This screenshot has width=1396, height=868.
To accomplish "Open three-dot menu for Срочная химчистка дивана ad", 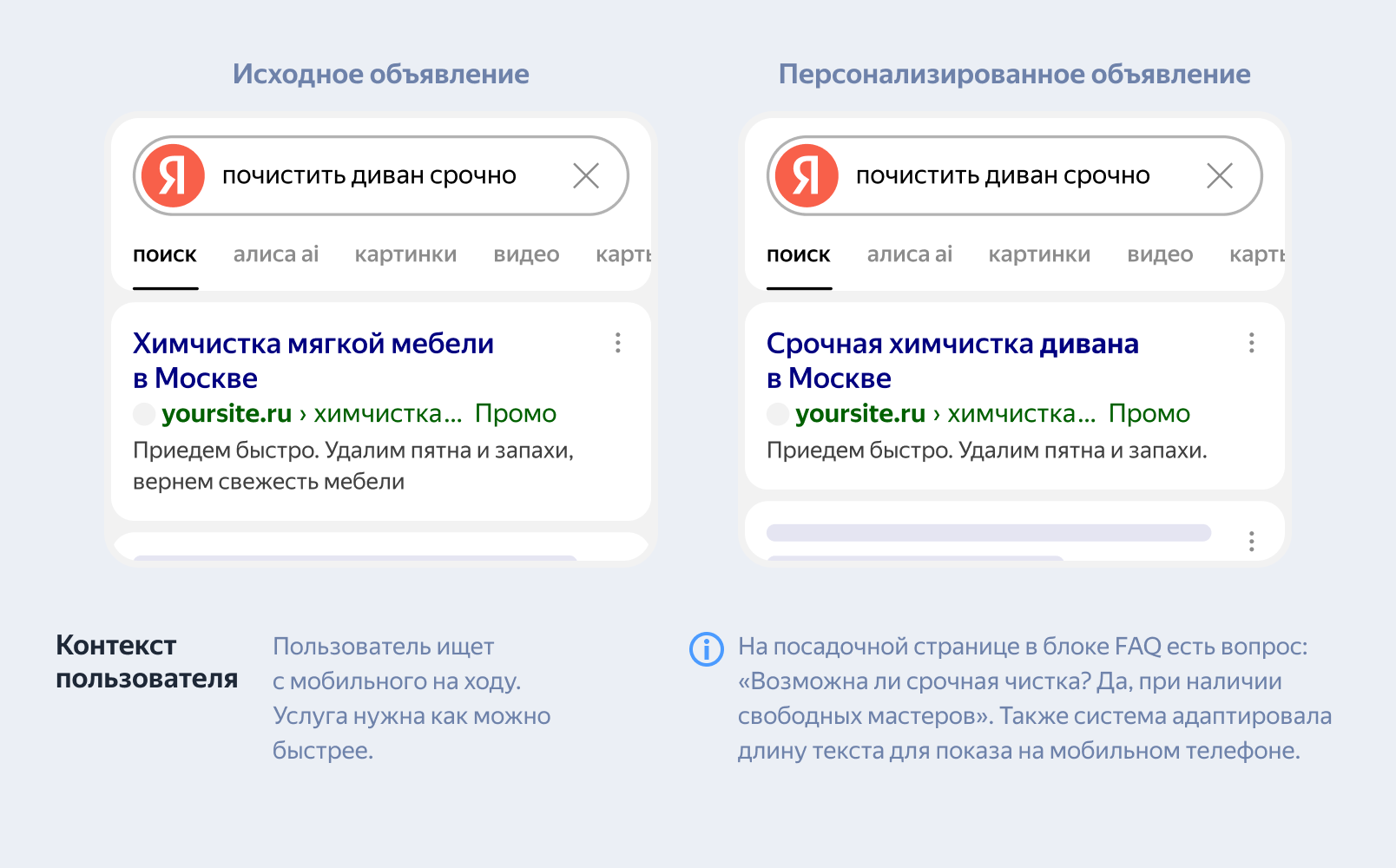I will point(1252,343).
